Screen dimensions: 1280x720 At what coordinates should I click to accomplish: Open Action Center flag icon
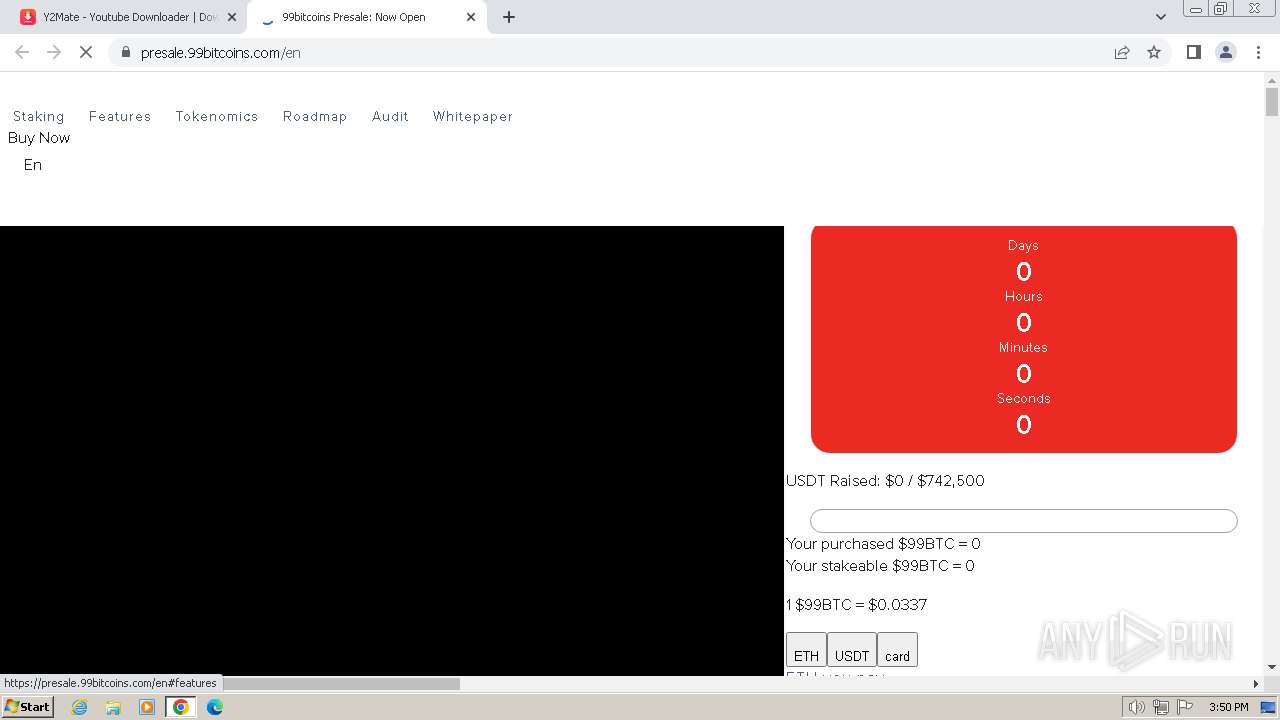click(1185, 707)
